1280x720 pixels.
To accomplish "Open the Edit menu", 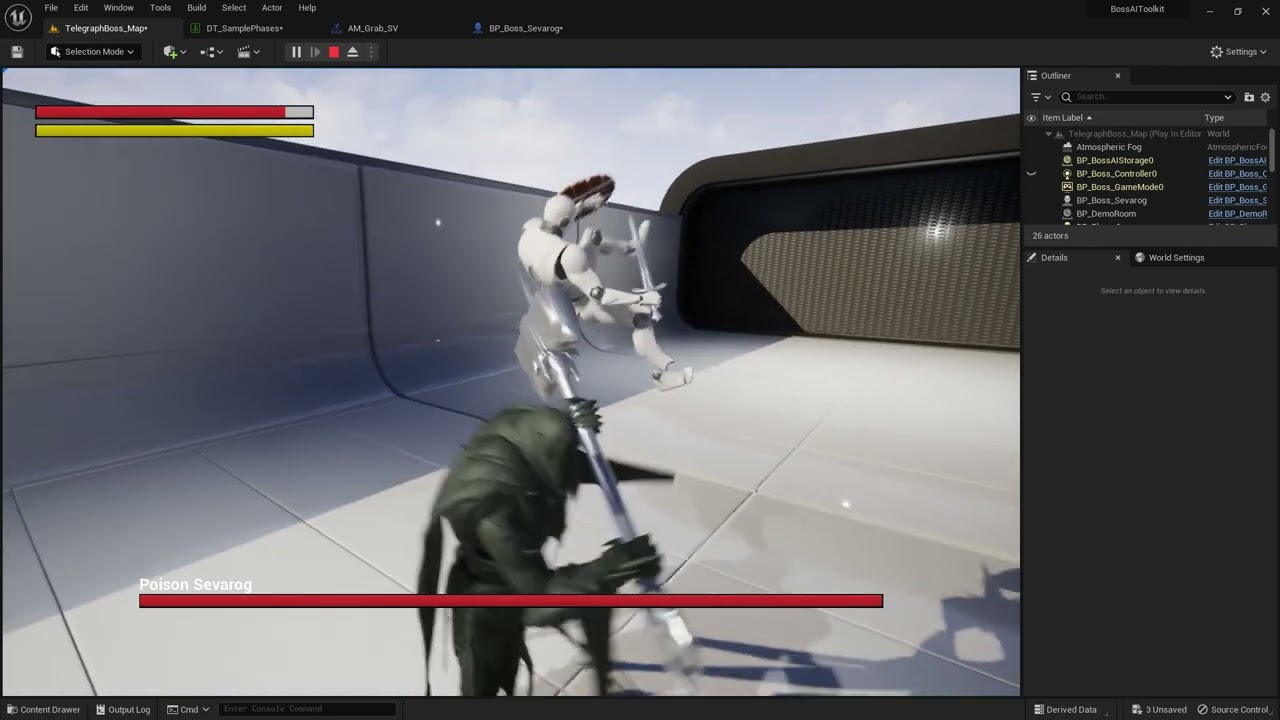I will pos(81,8).
